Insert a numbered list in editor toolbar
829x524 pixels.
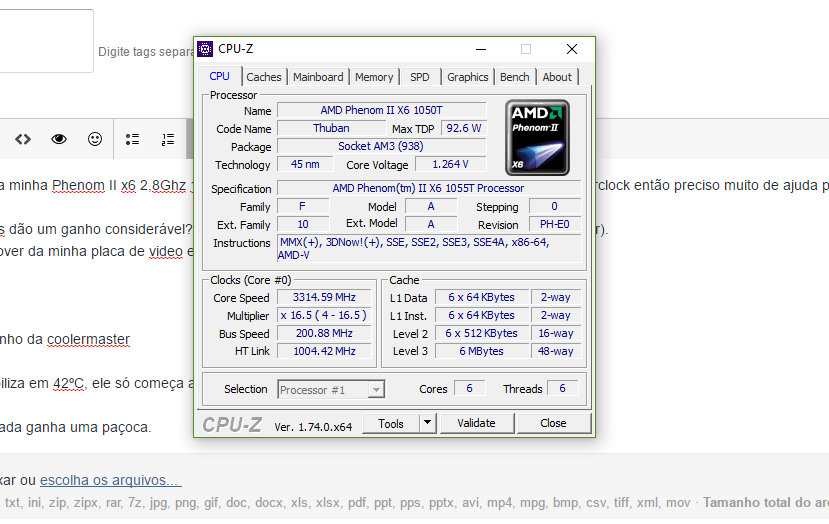pyautogui.click(x=168, y=139)
